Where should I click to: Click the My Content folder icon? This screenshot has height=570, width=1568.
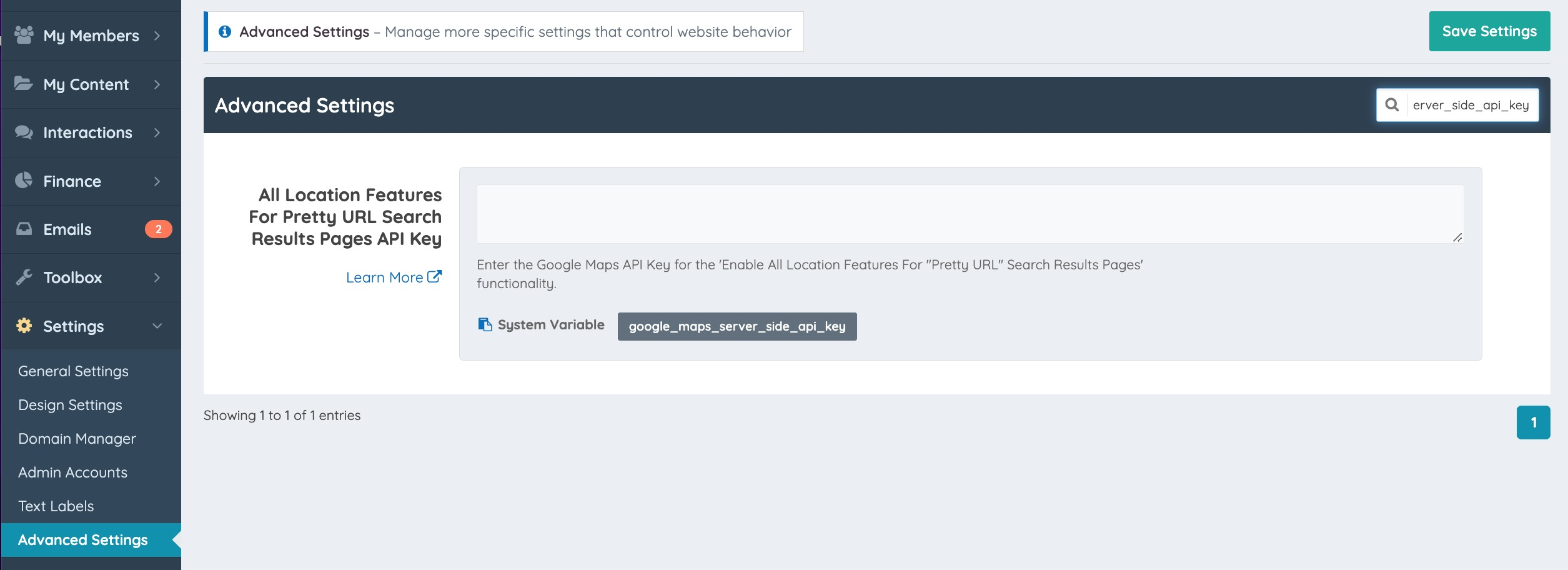[x=24, y=83]
